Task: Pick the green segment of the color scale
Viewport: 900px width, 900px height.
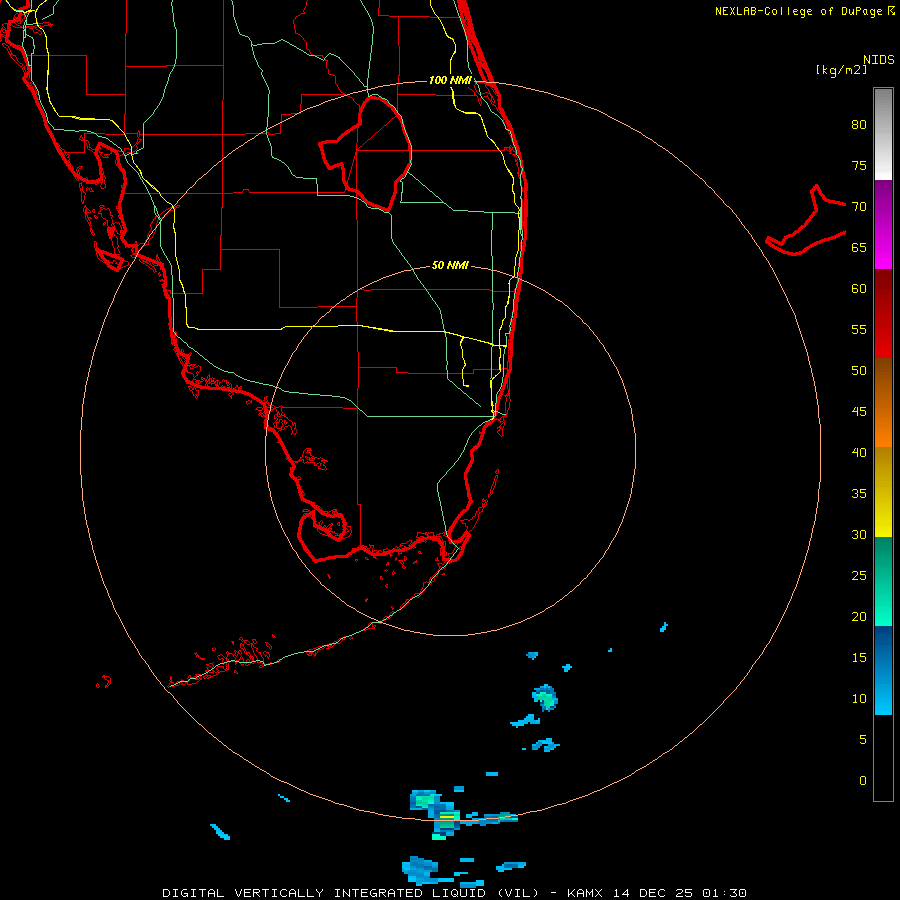Action: click(883, 581)
